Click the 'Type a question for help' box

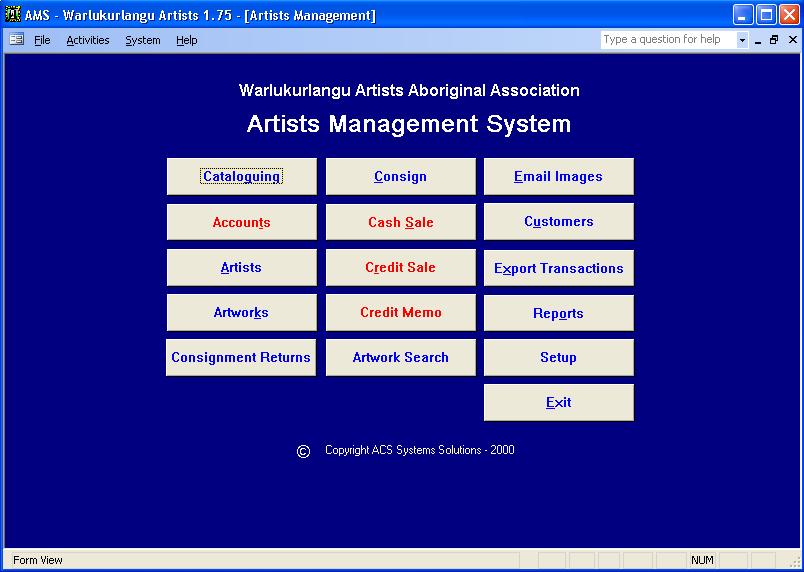tap(669, 39)
